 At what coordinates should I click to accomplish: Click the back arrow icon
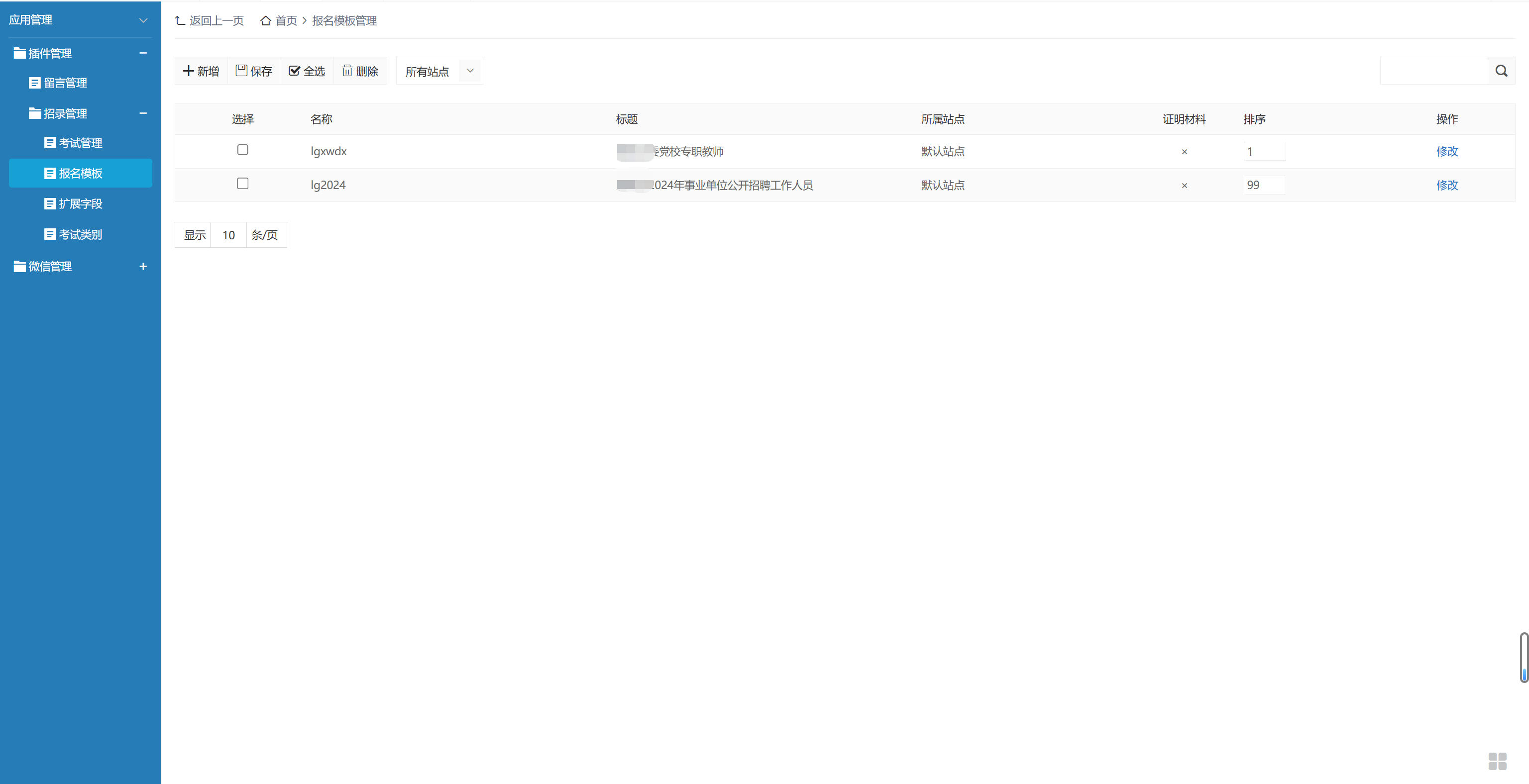pyautogui.click(x=180, y=21)
